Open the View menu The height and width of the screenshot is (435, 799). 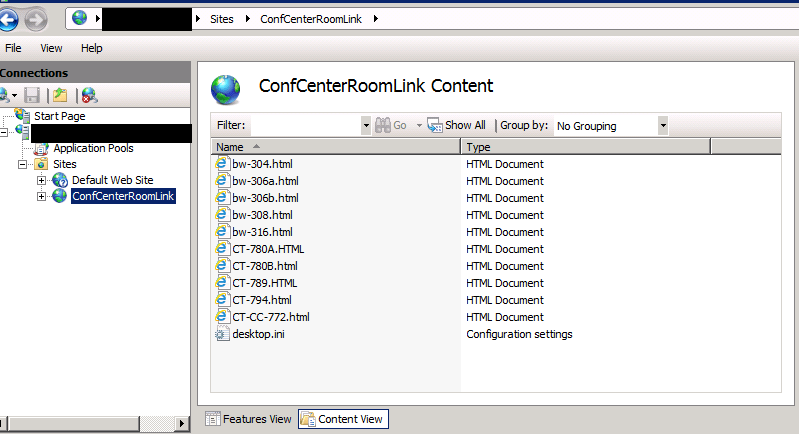[51, 48]
